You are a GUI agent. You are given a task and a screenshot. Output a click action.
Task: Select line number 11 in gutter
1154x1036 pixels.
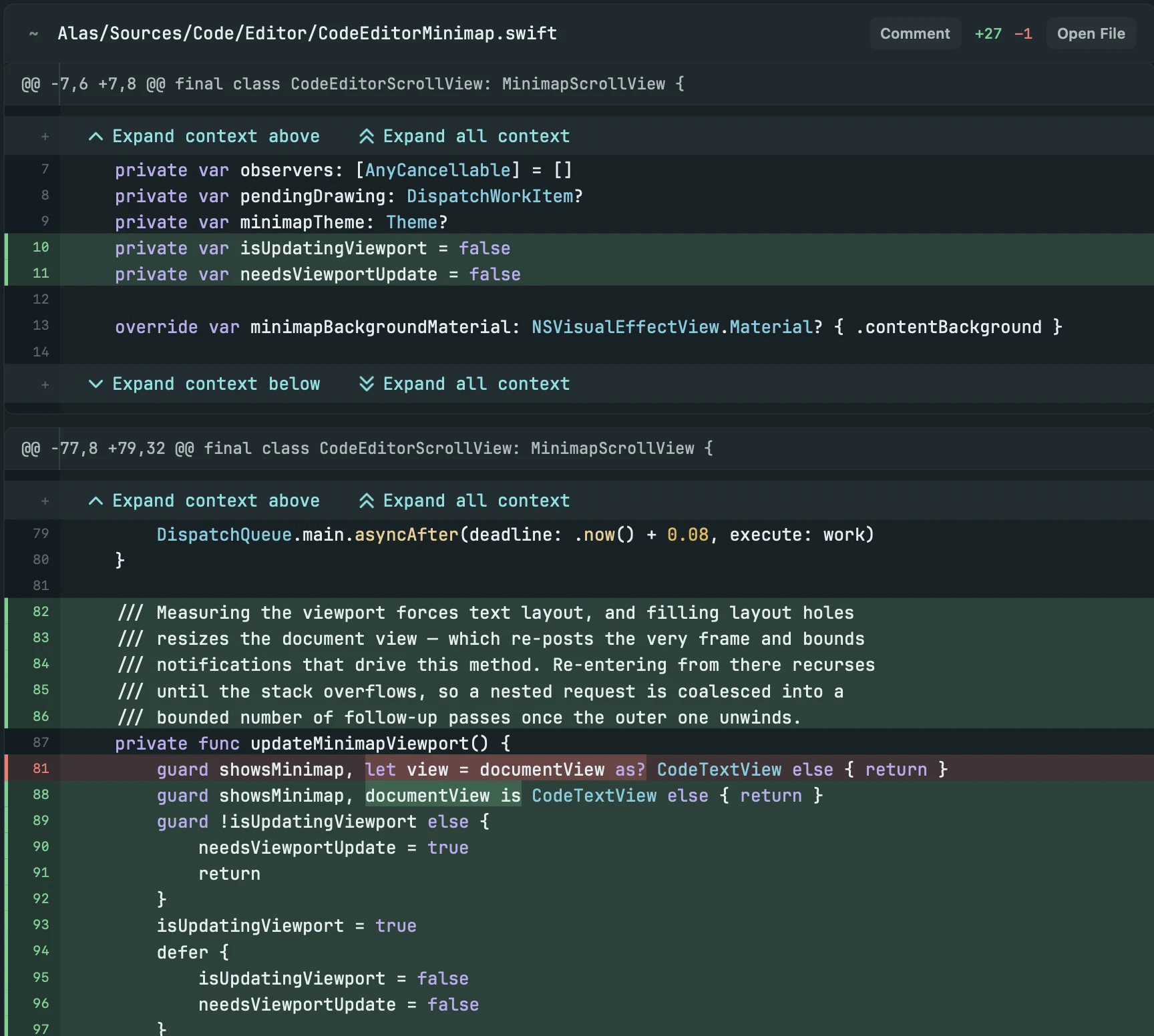pos(41,274)
